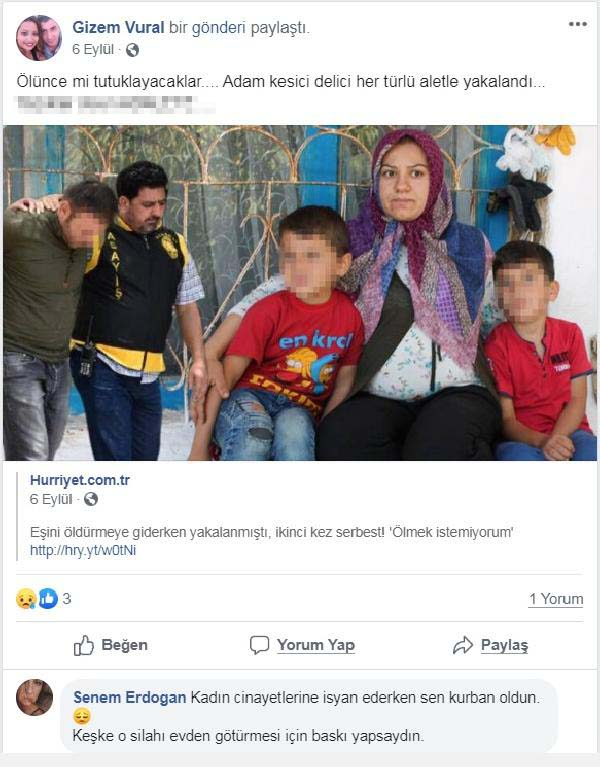The image size is (600, 767).
Task: Click the share arrow icon
Action: [x=463, y=646]
